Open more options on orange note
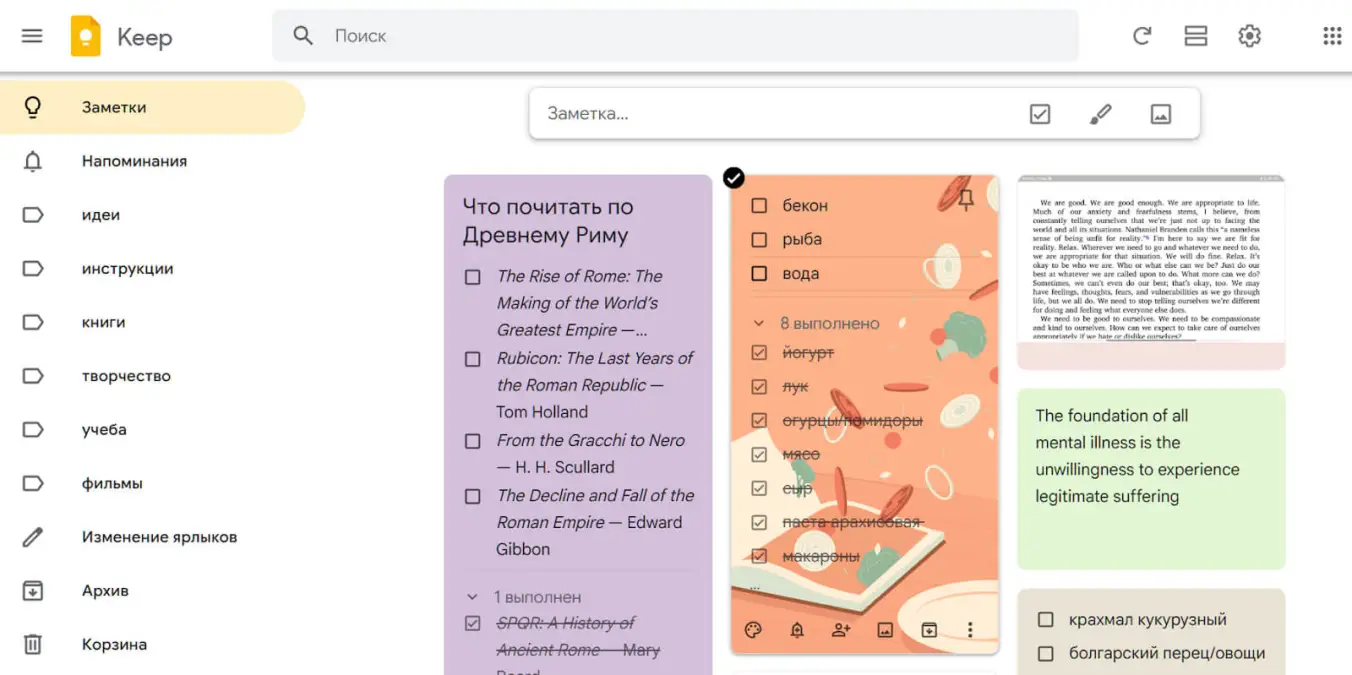This screenshot has height=675, width=1352. [x=970, y=630]
